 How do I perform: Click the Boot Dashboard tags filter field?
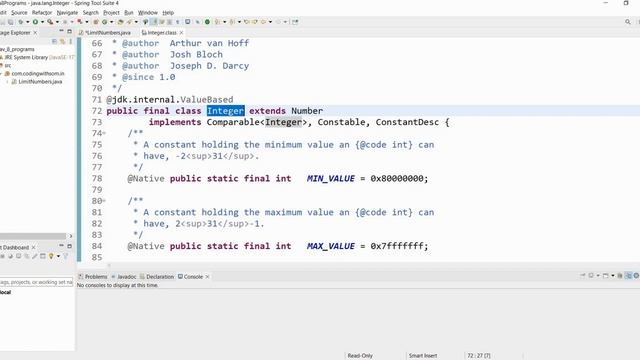pos(36,282)
